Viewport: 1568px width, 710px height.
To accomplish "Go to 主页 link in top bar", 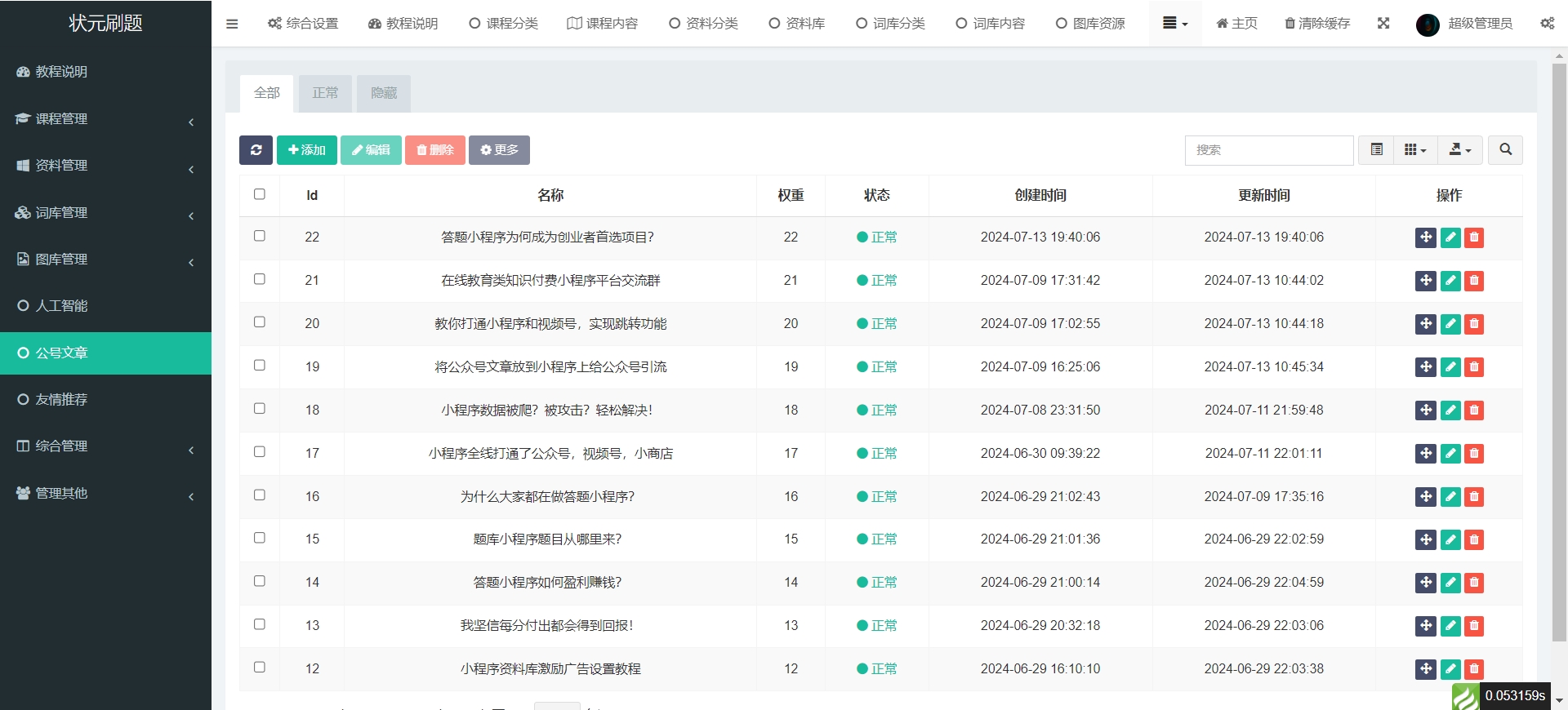I will click(x=1236, y=24).
